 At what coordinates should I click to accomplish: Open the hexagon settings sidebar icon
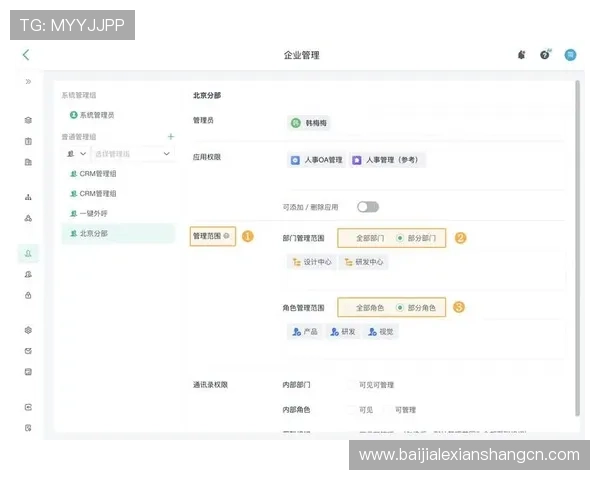pos(28,330)
